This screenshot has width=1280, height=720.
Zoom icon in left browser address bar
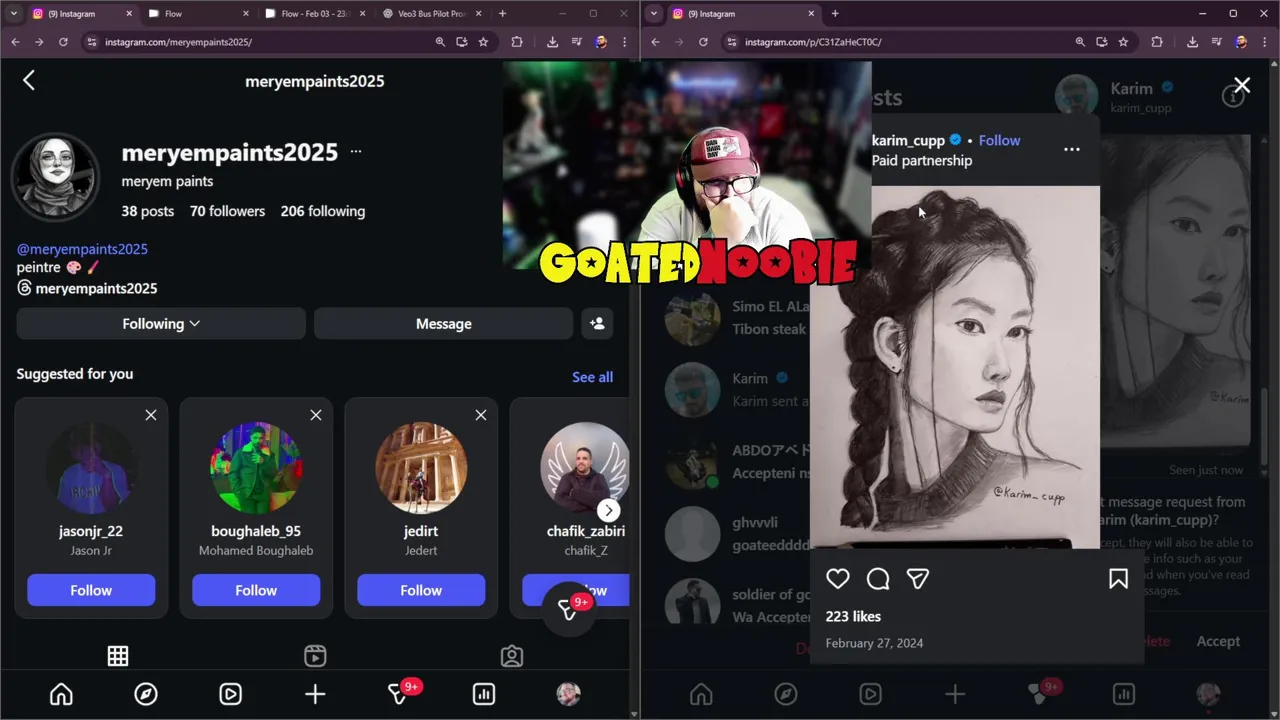[440, 42]
